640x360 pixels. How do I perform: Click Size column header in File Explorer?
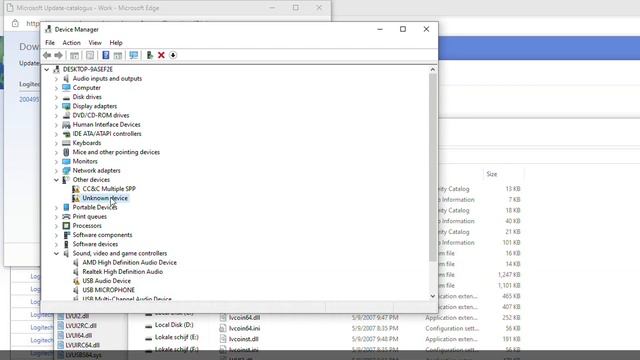[x=492, y=174]
